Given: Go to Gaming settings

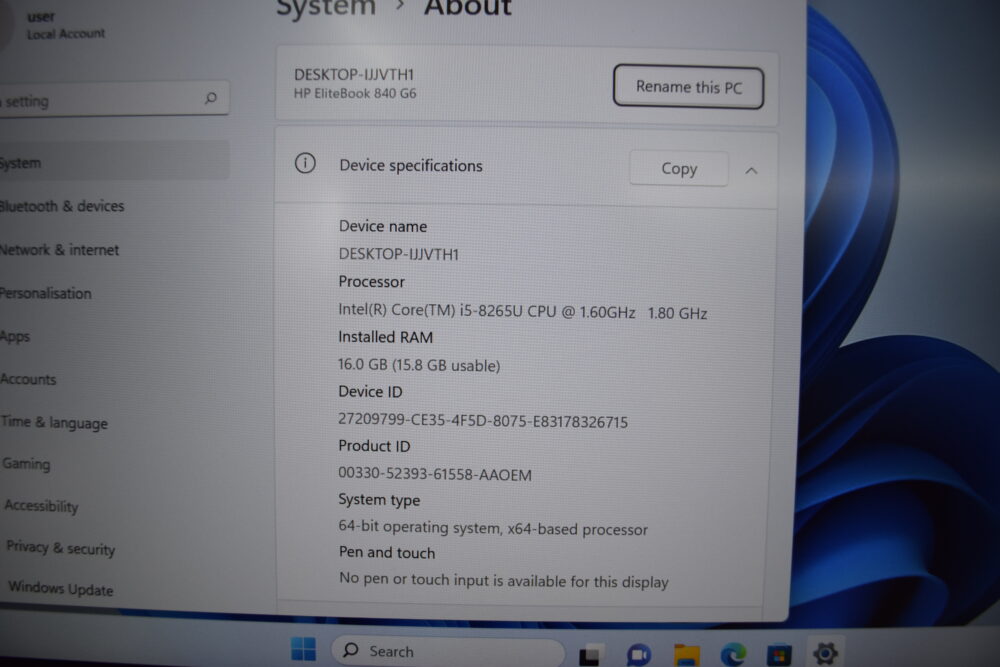Looking at the screenshot, I should point(26,464).
